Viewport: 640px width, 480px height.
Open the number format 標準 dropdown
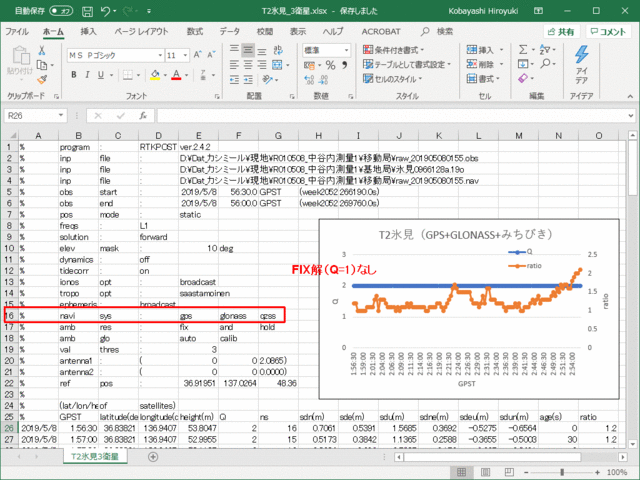pyautogui.click(x=346, y=50)
